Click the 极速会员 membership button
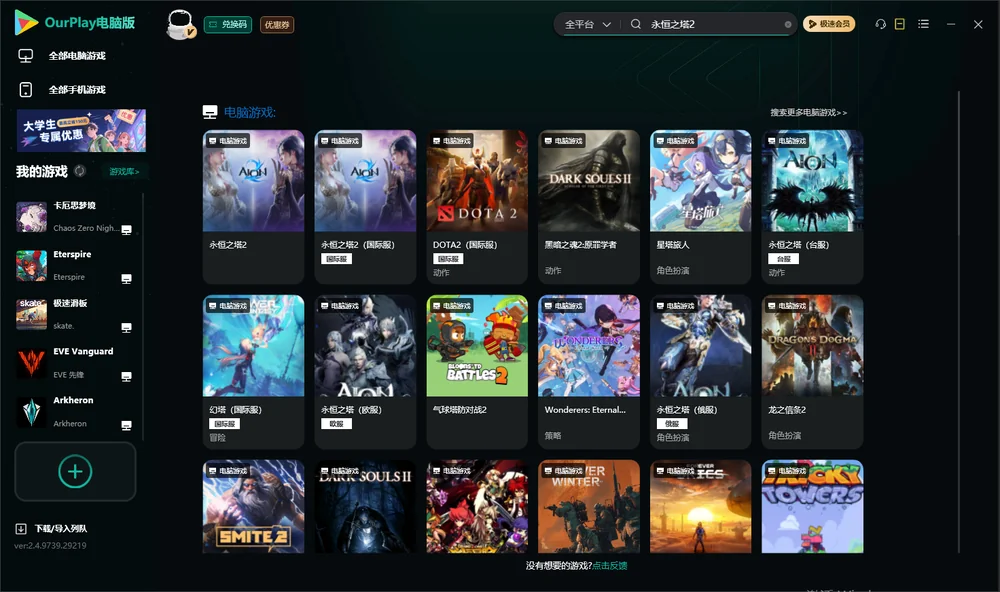1000x592 pixels. tap(829, 24)
